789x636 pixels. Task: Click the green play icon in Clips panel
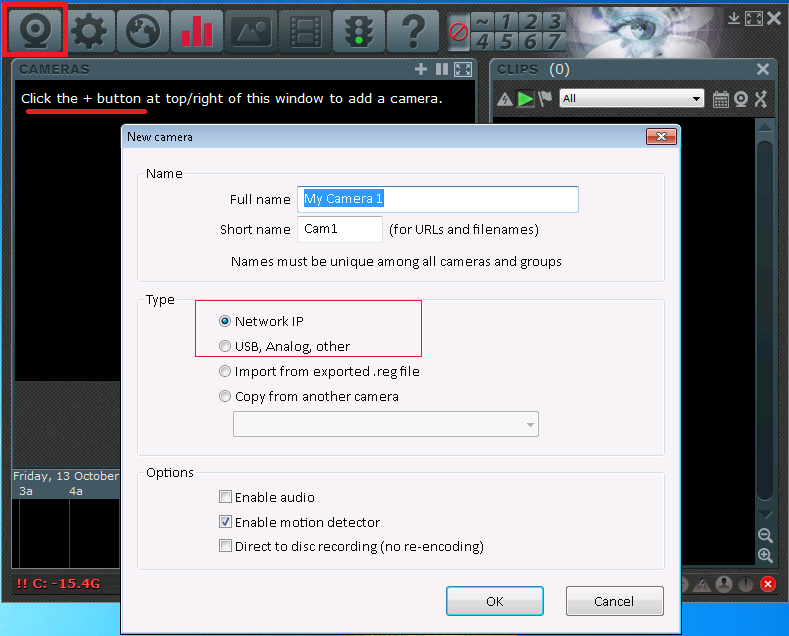(x=525, y=99)
